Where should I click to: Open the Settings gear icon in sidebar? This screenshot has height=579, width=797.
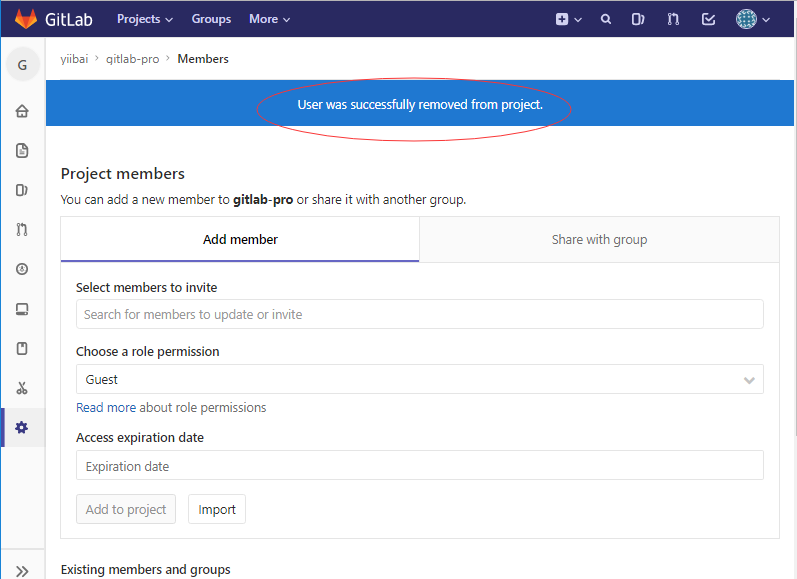pos(22,428)
